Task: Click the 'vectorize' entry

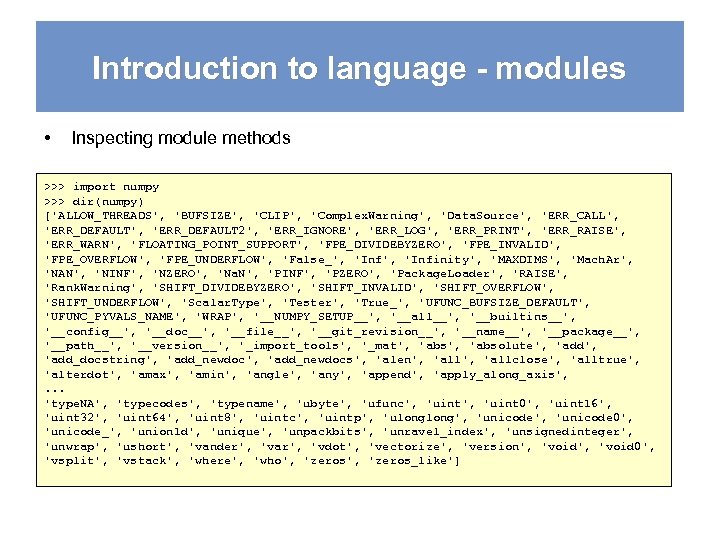Action: (x=407, y=447)
